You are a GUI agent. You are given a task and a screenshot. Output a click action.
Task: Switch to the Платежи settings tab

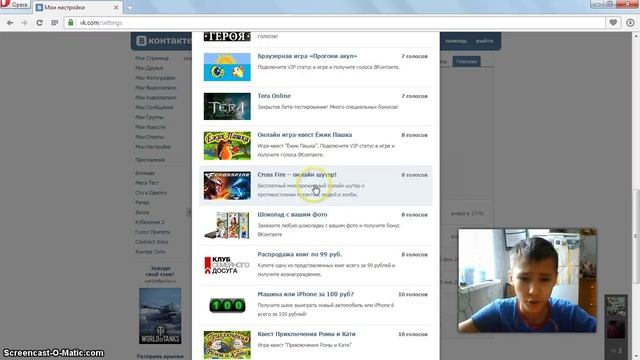(x=467, y=61)
